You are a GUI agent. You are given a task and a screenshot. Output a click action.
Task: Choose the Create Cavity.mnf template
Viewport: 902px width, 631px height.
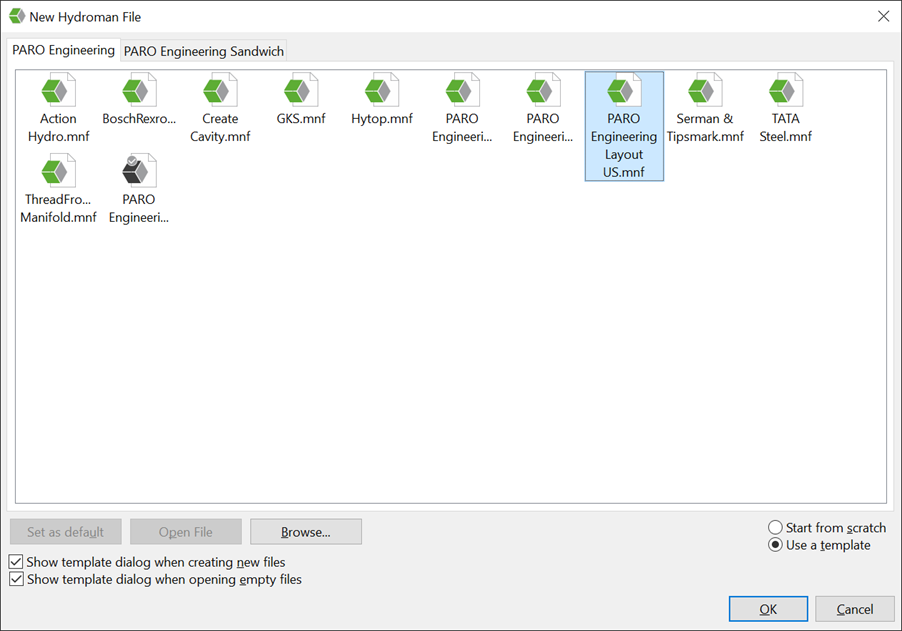tap(220, 108)
